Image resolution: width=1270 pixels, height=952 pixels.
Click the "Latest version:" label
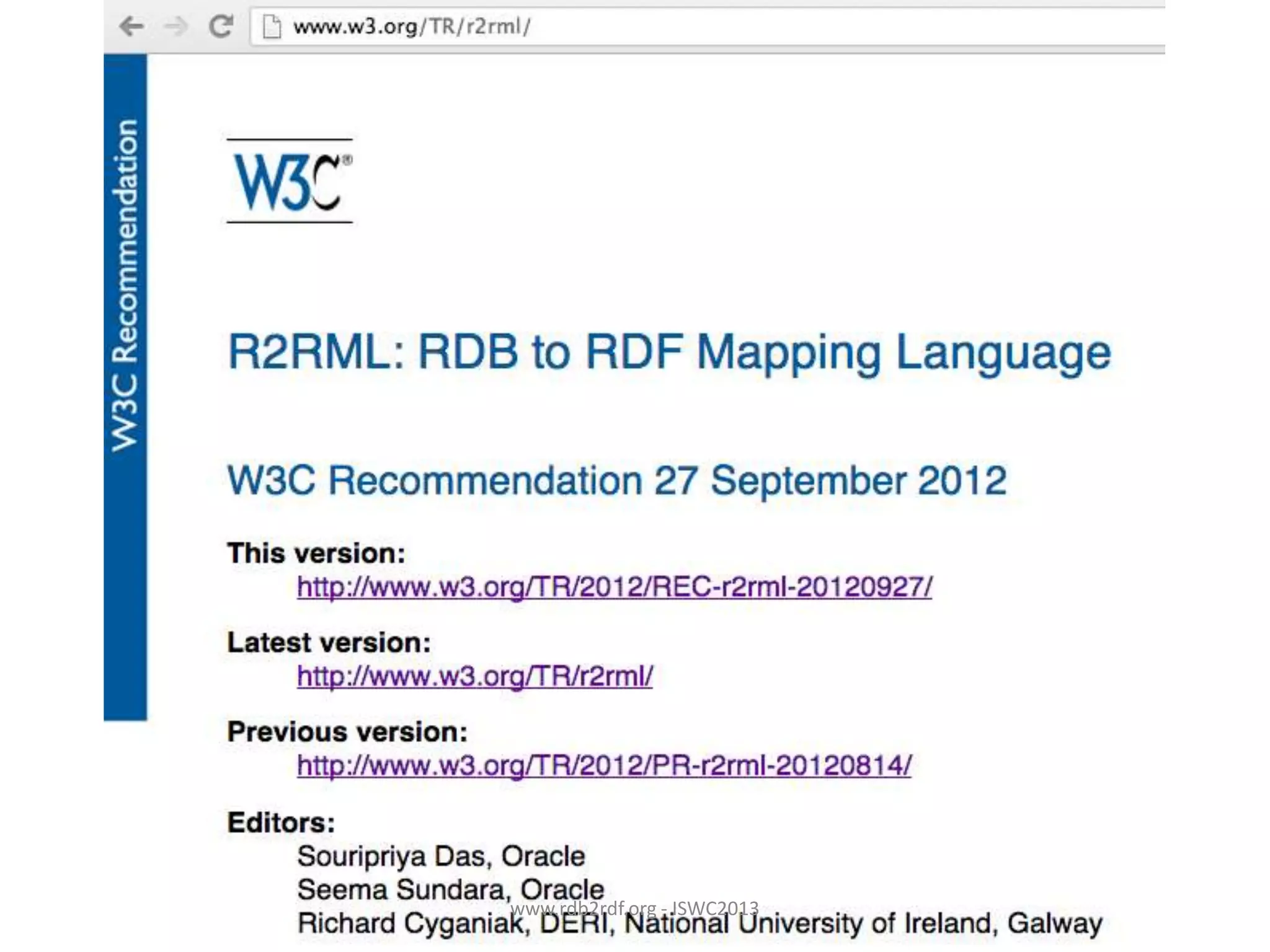[329, 642]
